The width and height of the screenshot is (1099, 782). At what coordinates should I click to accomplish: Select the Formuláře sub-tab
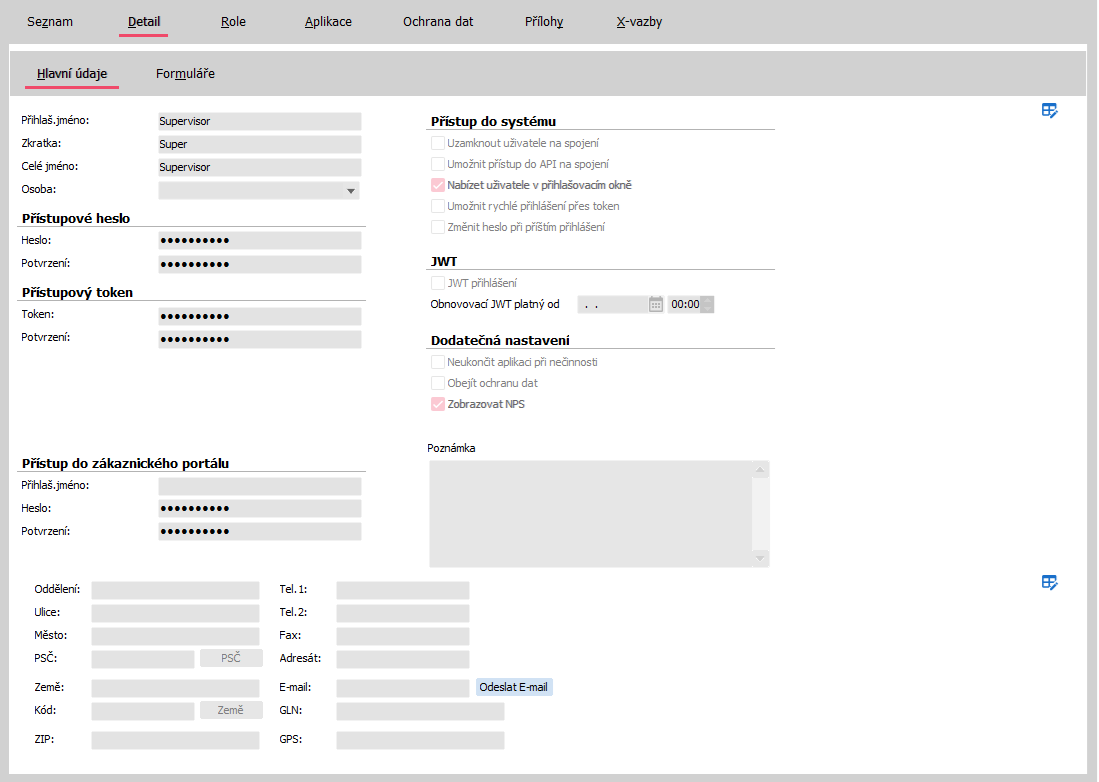coord(185,73)
